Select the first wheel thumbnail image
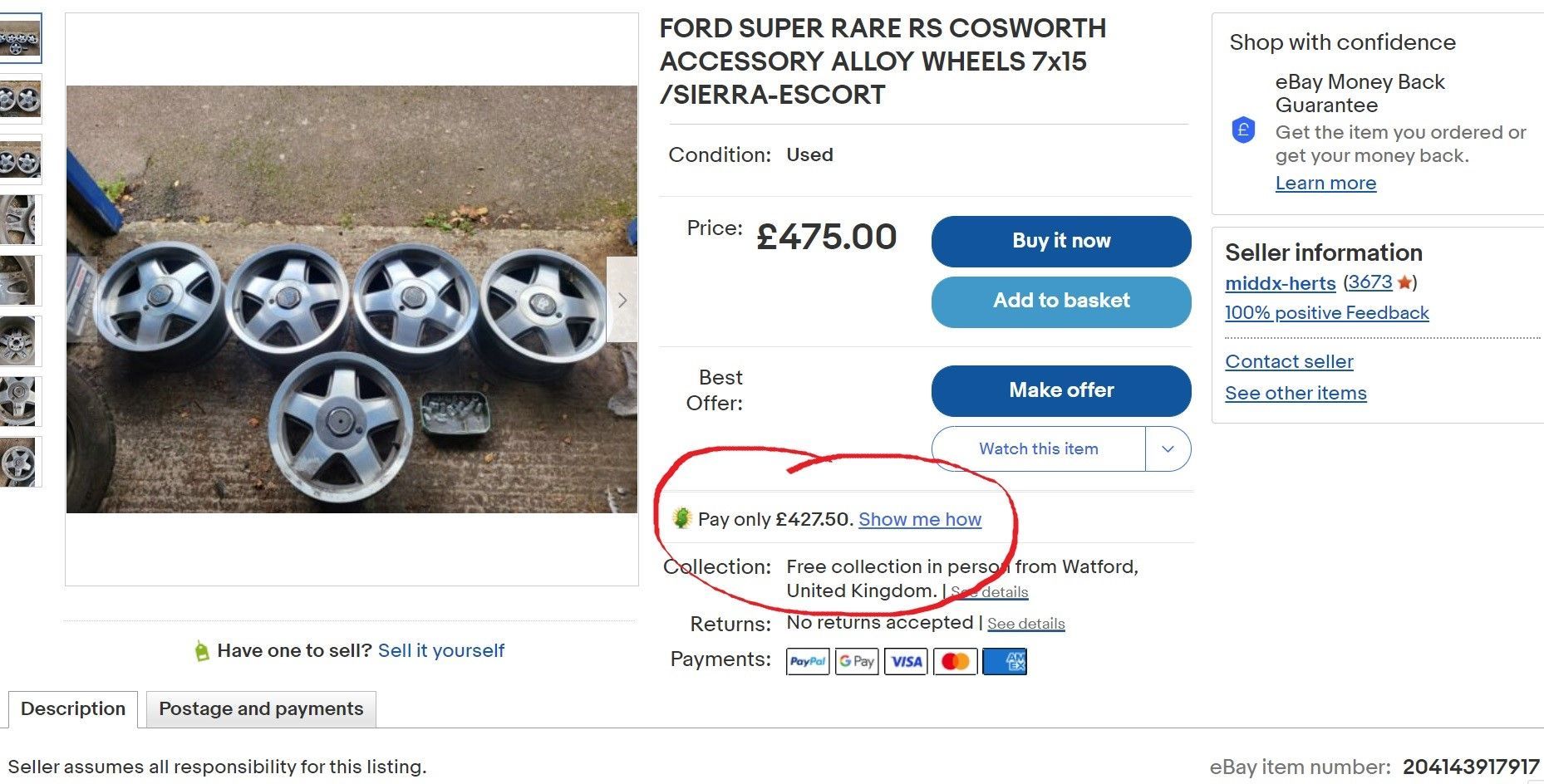The width and height of the screenshot is (1544, 784). tap(19, 38)
